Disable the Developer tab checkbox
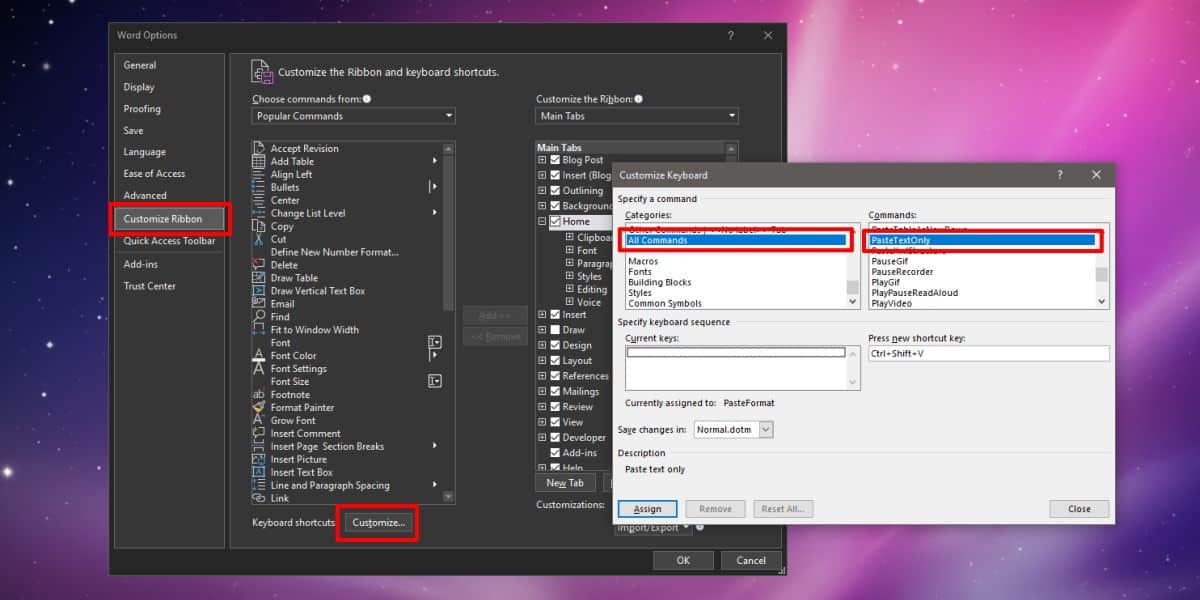Image resolution: width=1200 pixels, height=600 pixels. click(553, 437)
